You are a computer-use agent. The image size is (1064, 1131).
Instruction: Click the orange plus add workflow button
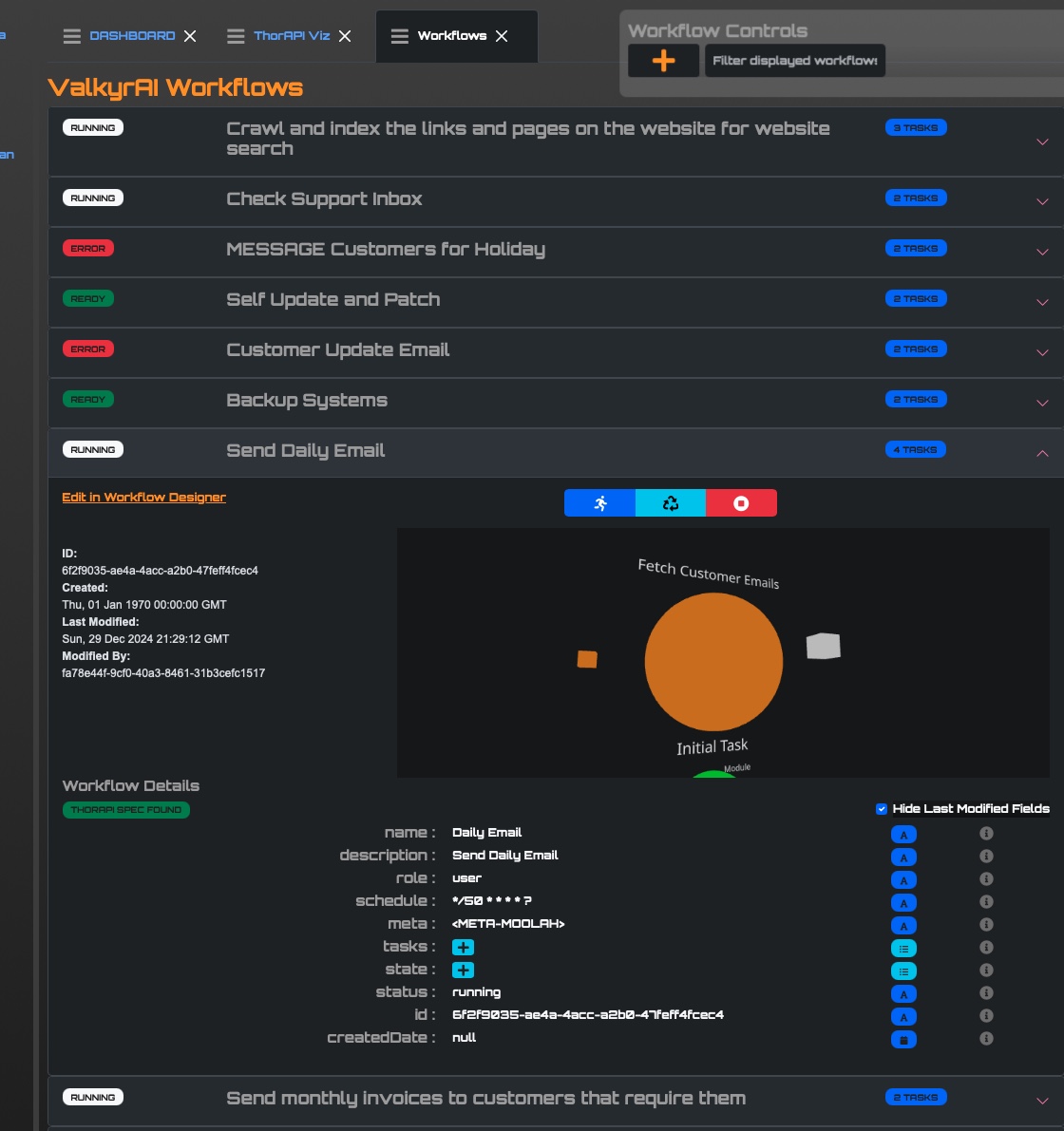tap(663, 61)
